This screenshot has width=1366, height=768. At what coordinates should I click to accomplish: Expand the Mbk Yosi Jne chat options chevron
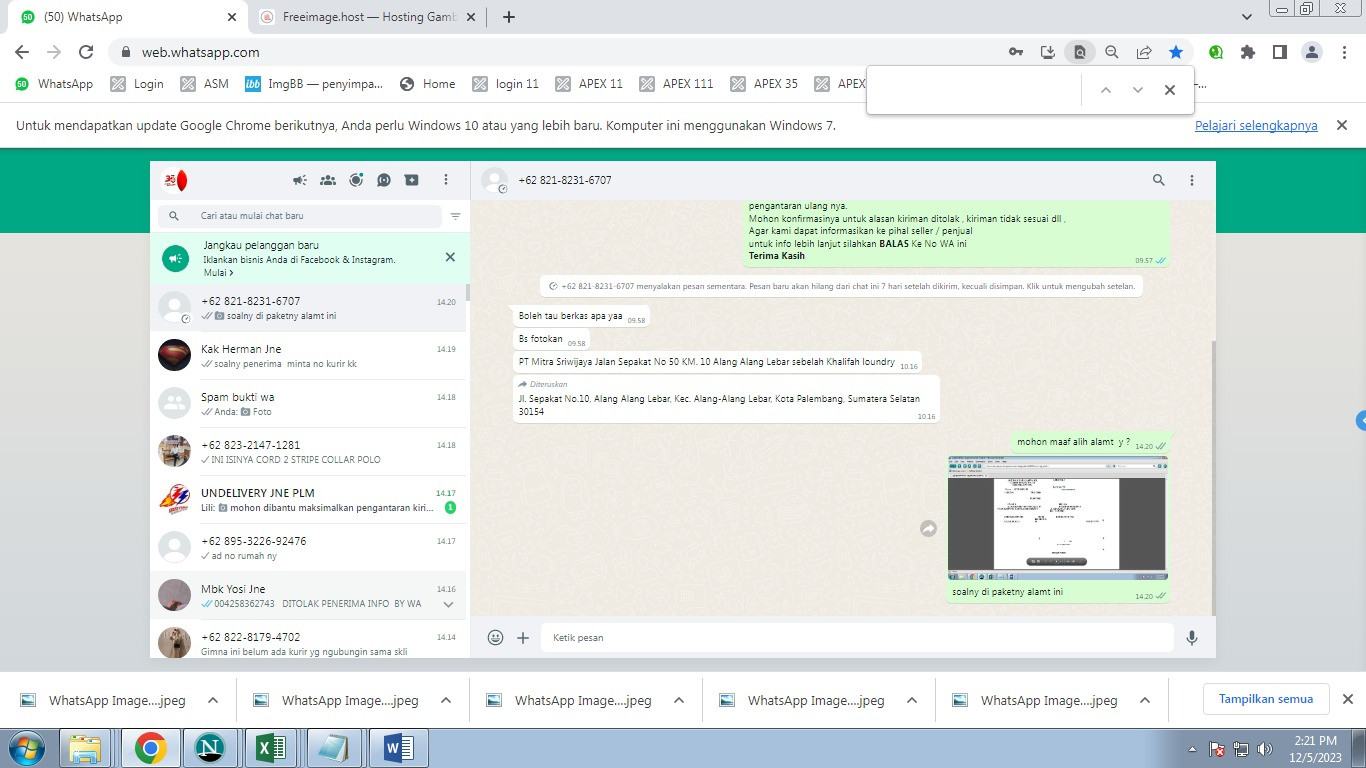[x=448, y=604]
